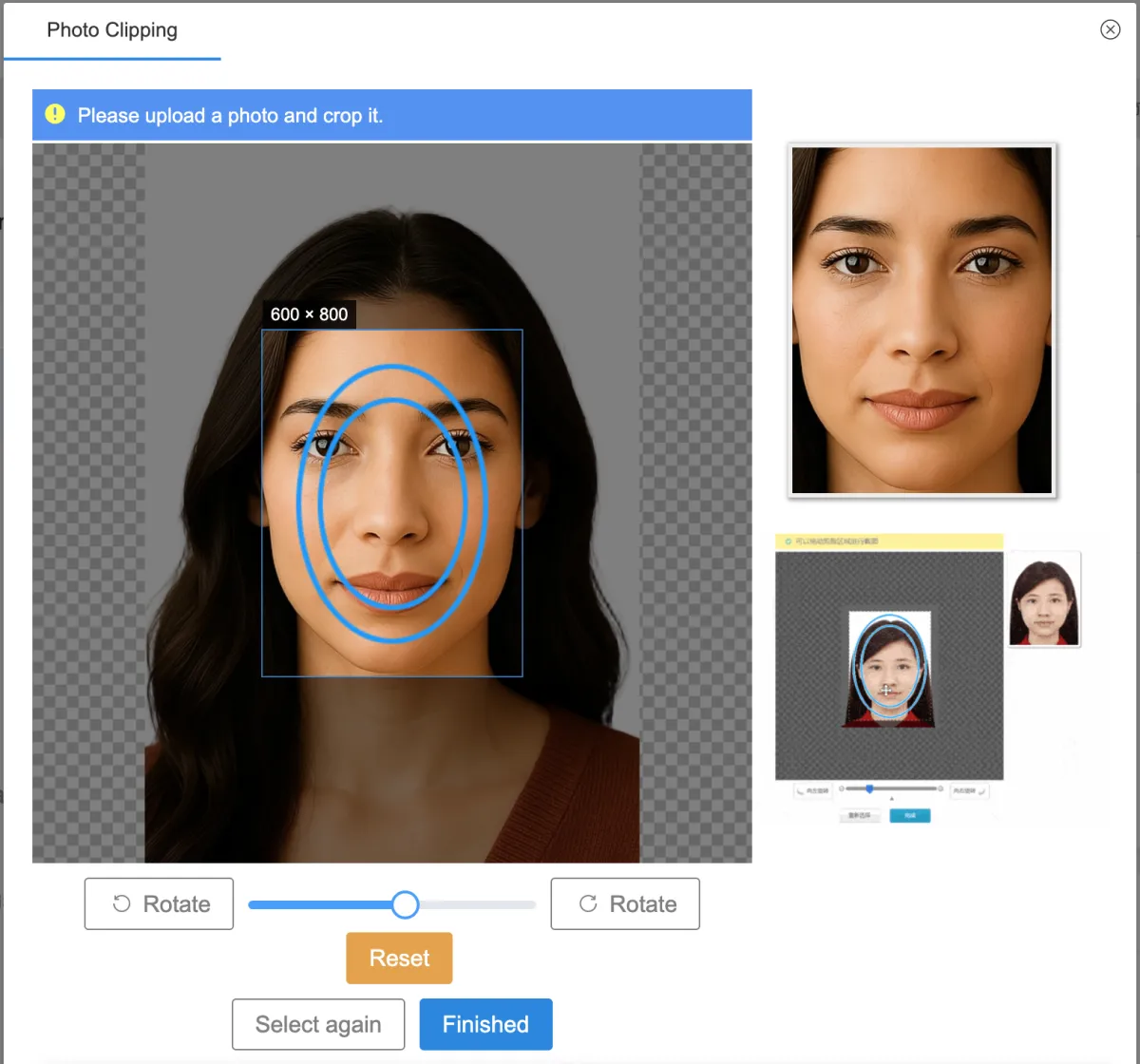Image resolution: width=1140 pixels, height=1064 pixels.
Task: Click the blue button in example screenshot
Action: 909,816
